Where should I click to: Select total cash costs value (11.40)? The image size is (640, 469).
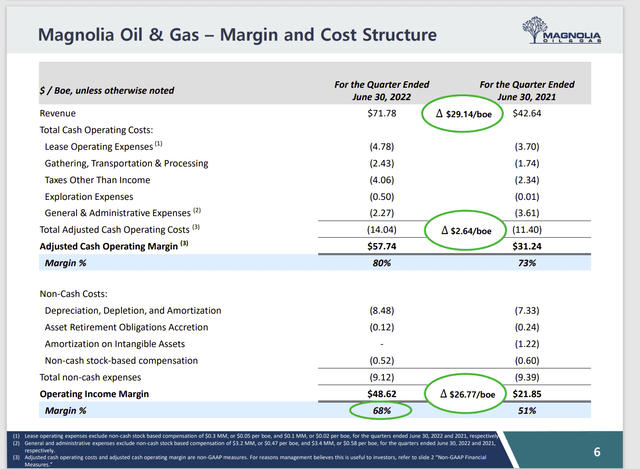pos(527,230)
